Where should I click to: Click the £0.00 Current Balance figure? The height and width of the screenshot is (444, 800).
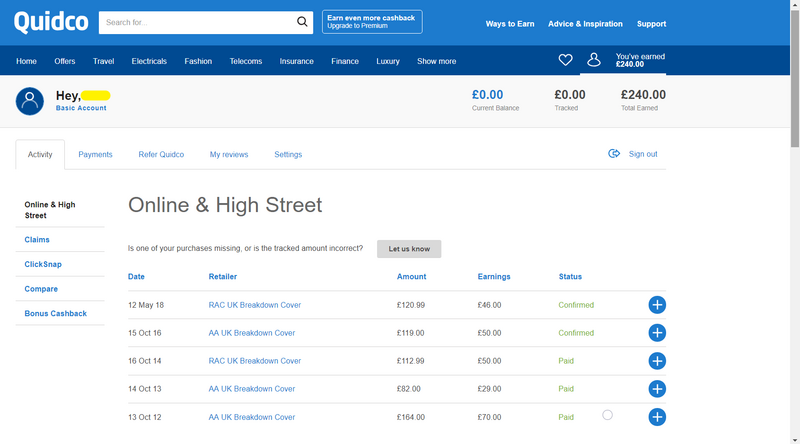tap(487, 95)
